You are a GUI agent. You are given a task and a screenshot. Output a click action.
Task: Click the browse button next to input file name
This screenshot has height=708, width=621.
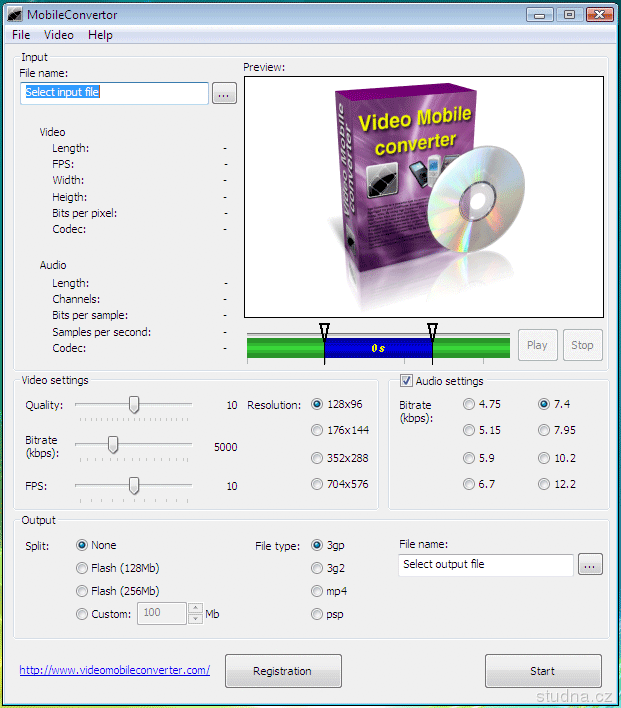coord(224,93)
